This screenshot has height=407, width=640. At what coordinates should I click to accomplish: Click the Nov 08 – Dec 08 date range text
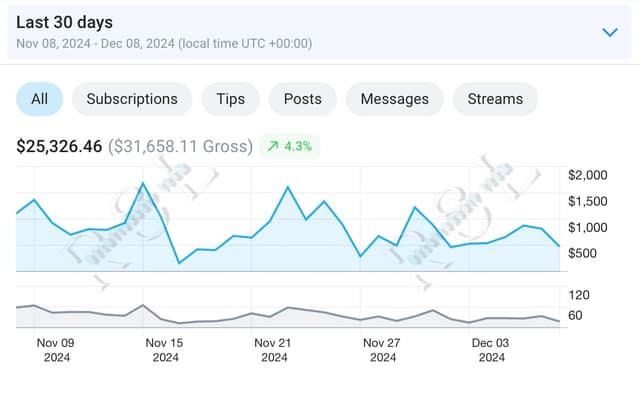[164, 44]
